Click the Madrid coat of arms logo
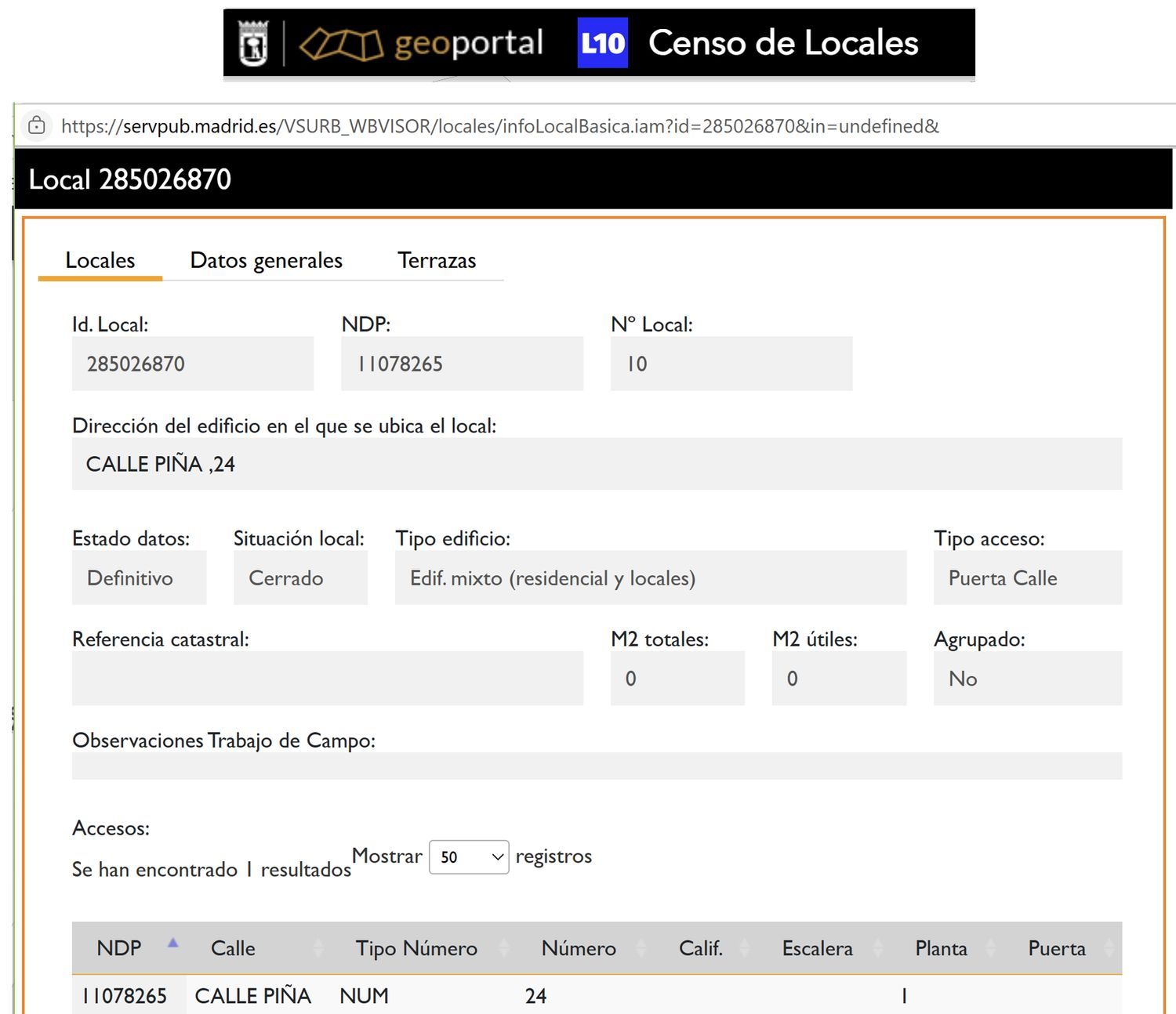This screenshot has height=1014, width=1176. pos(252,43)
